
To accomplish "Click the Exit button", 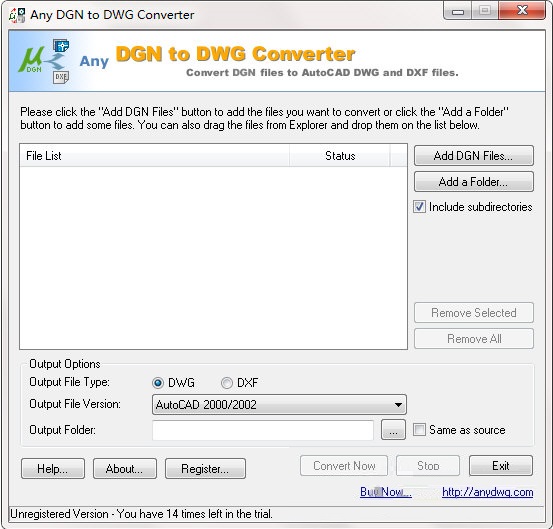I will 501,466.
